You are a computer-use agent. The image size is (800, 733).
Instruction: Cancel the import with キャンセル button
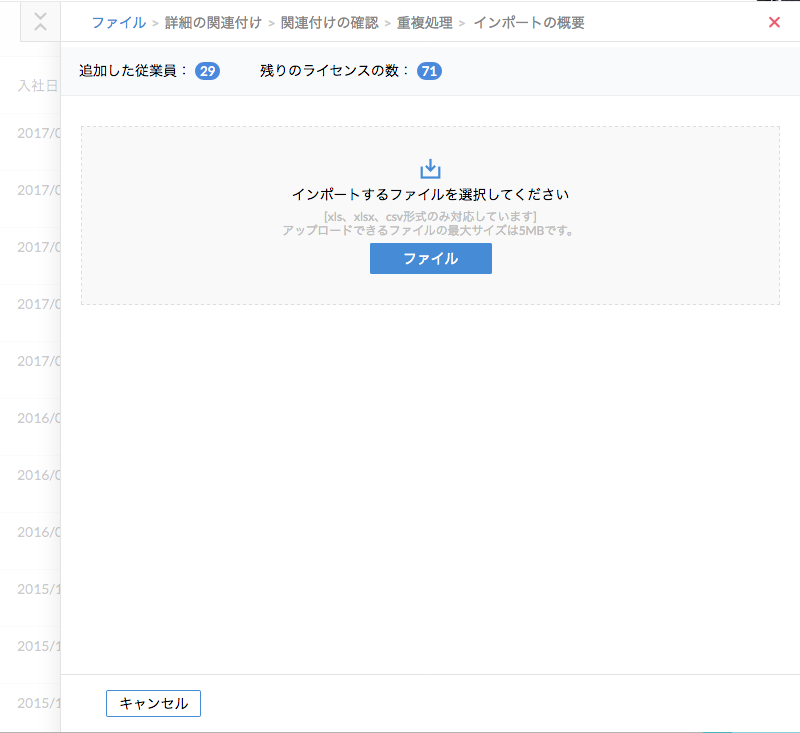[x=153, y=703]
